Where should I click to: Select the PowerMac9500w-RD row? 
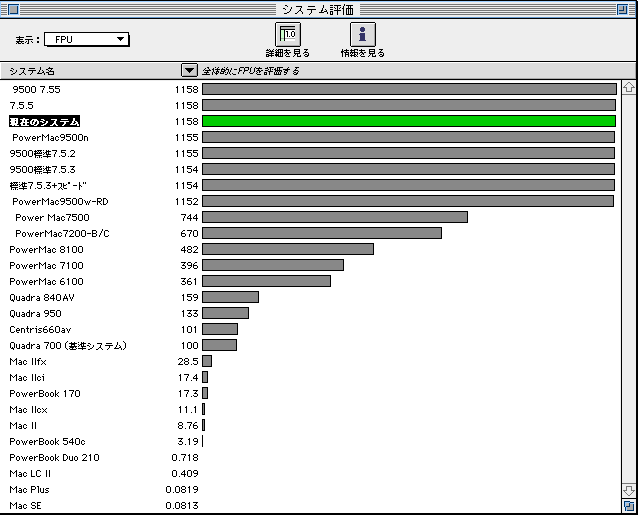point(309,201)
